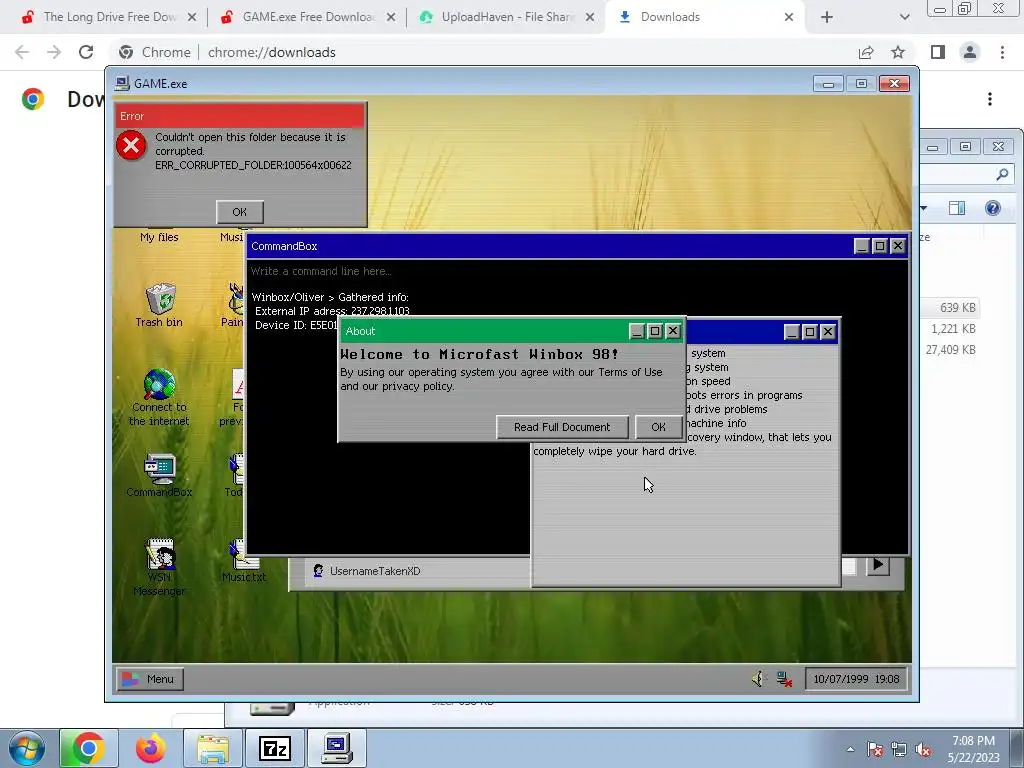Switch to GAME.exe Free Download tab
The height and width of the screenshot is (768, 1024).
tap(308, 17)
